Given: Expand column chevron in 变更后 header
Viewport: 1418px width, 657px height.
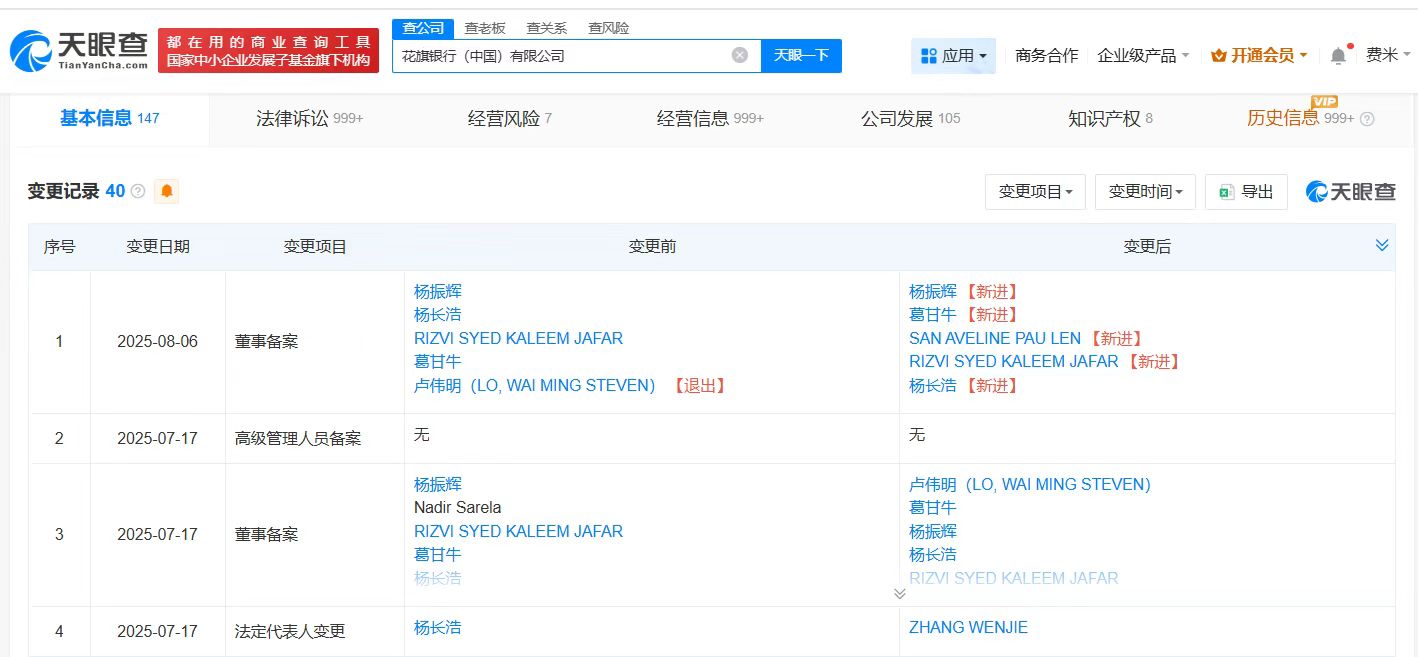Looking at the screenshot, I should [x=1382, y=245].
